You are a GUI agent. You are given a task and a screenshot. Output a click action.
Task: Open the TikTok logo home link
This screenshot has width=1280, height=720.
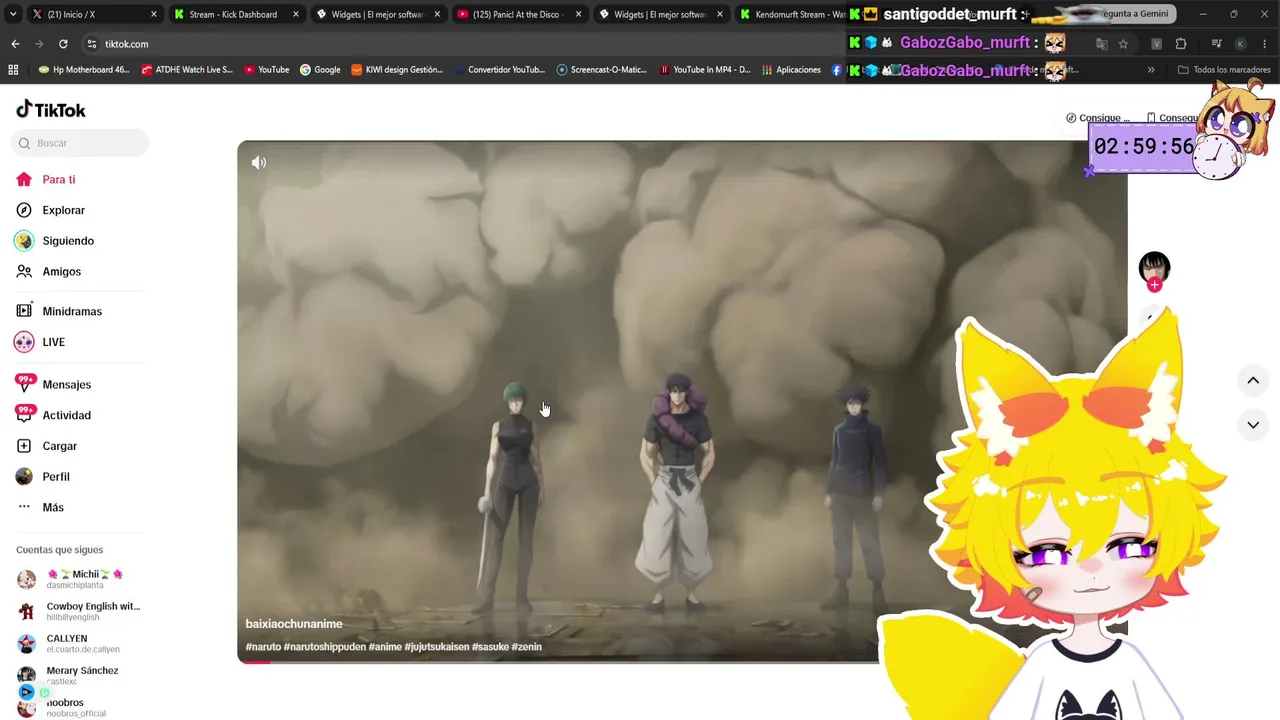51,109
